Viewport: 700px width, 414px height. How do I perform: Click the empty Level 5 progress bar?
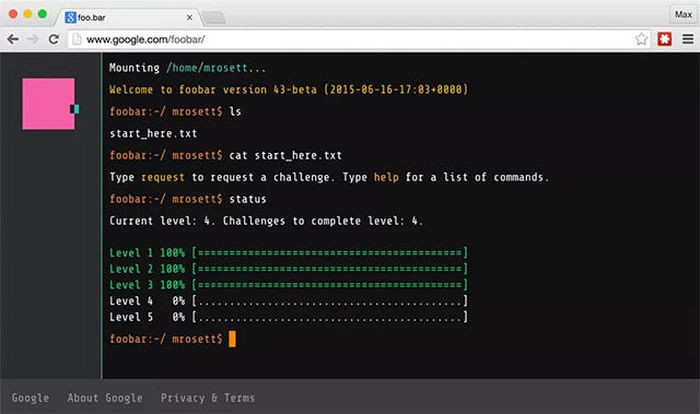[x=329, y=316]
